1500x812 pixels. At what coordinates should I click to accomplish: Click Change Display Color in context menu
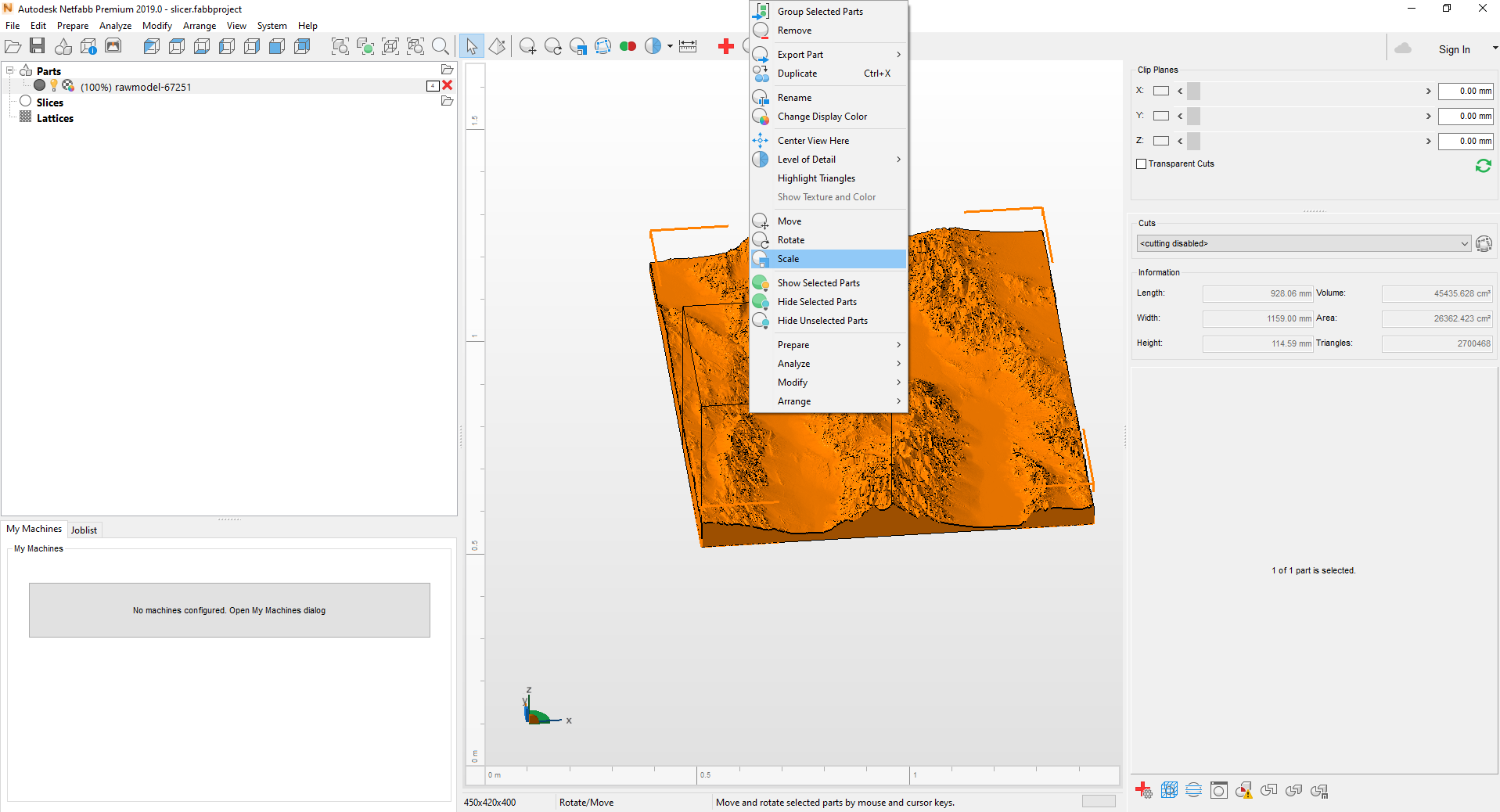pos(829,117)
